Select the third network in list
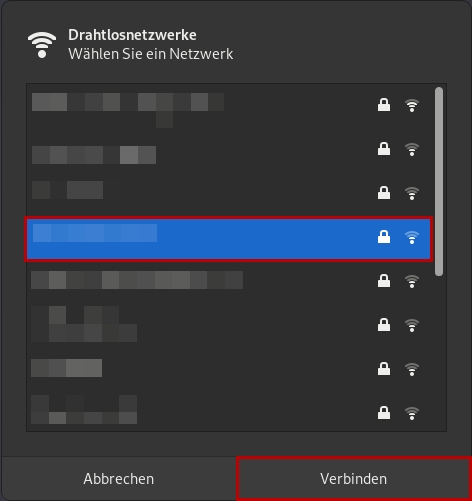Image resolution: width=472 pixels, height=501 pixels. point(230,195)
